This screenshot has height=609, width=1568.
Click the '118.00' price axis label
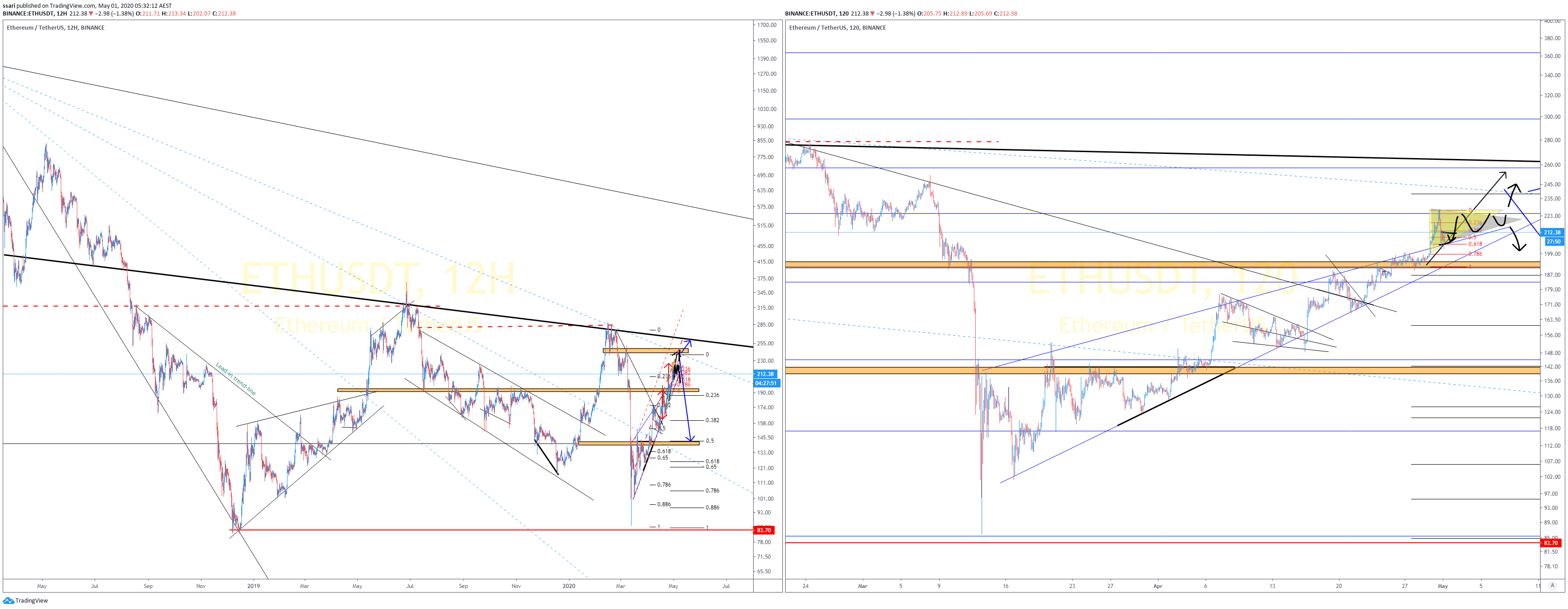(x=1552, y=429)
